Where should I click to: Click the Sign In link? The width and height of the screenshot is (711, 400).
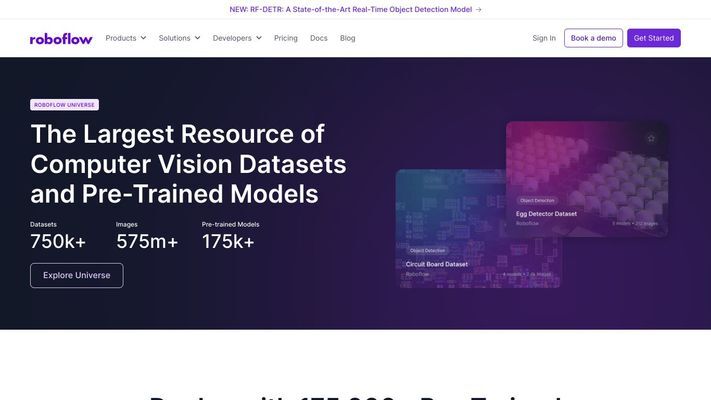pos(544,38)
